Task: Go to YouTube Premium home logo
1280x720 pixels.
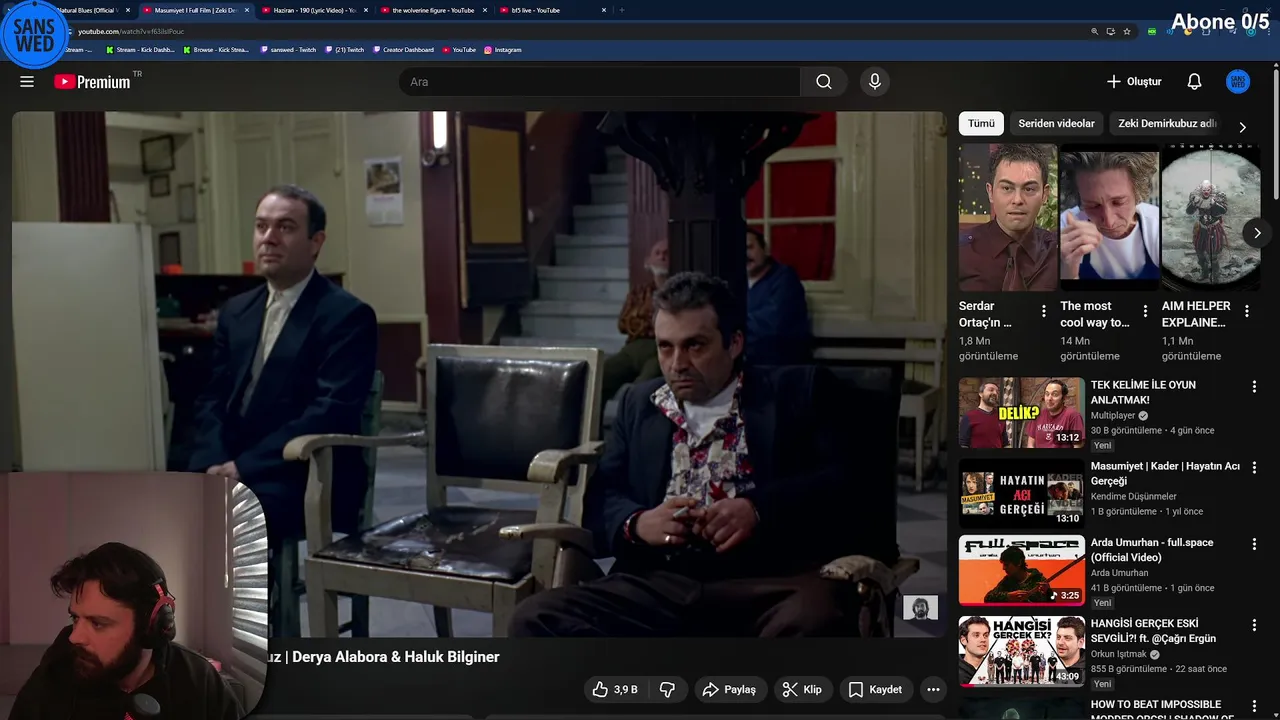Action: [x=92, y=82]
